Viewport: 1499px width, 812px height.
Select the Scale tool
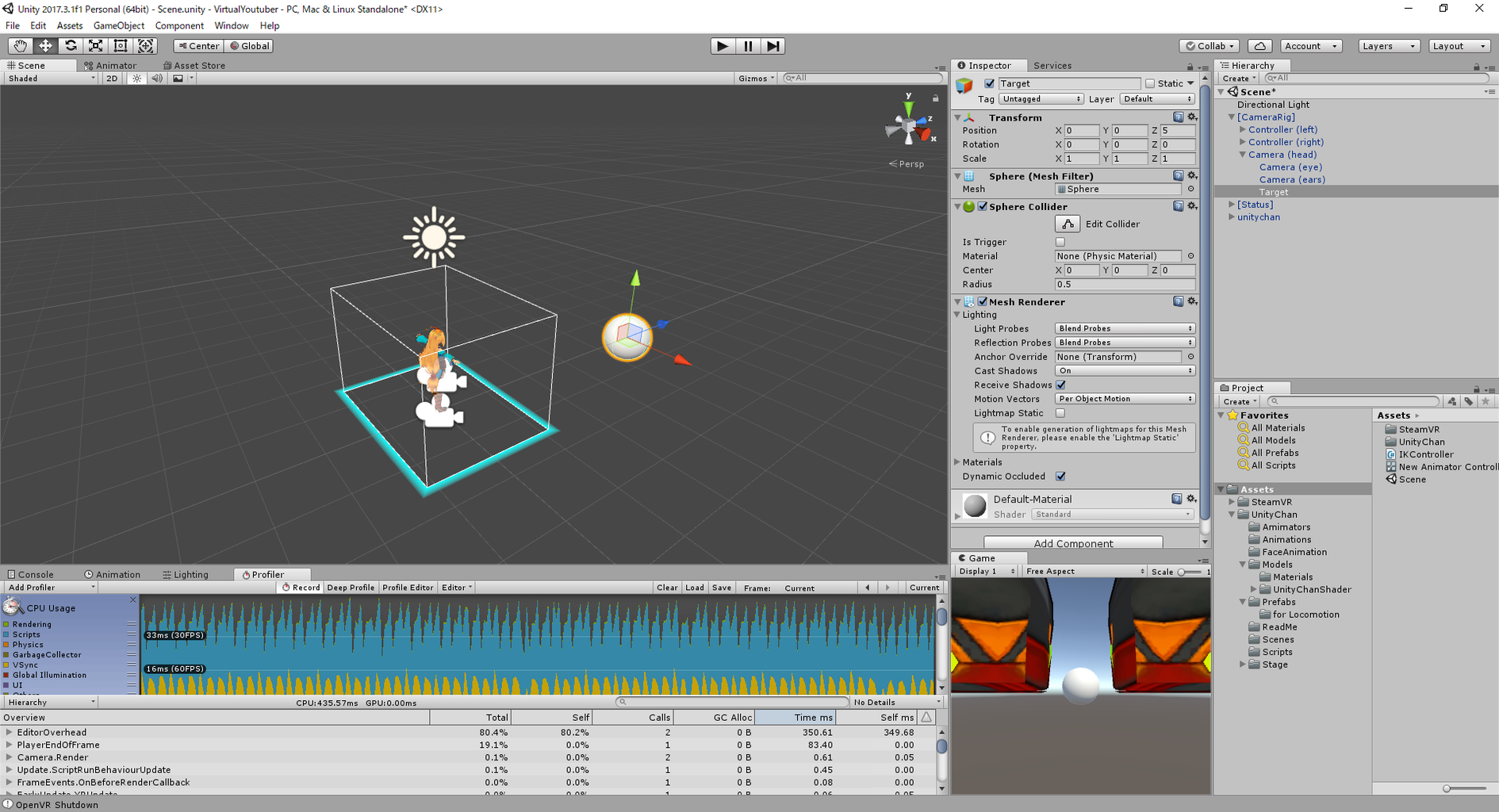tap(95, 46)
